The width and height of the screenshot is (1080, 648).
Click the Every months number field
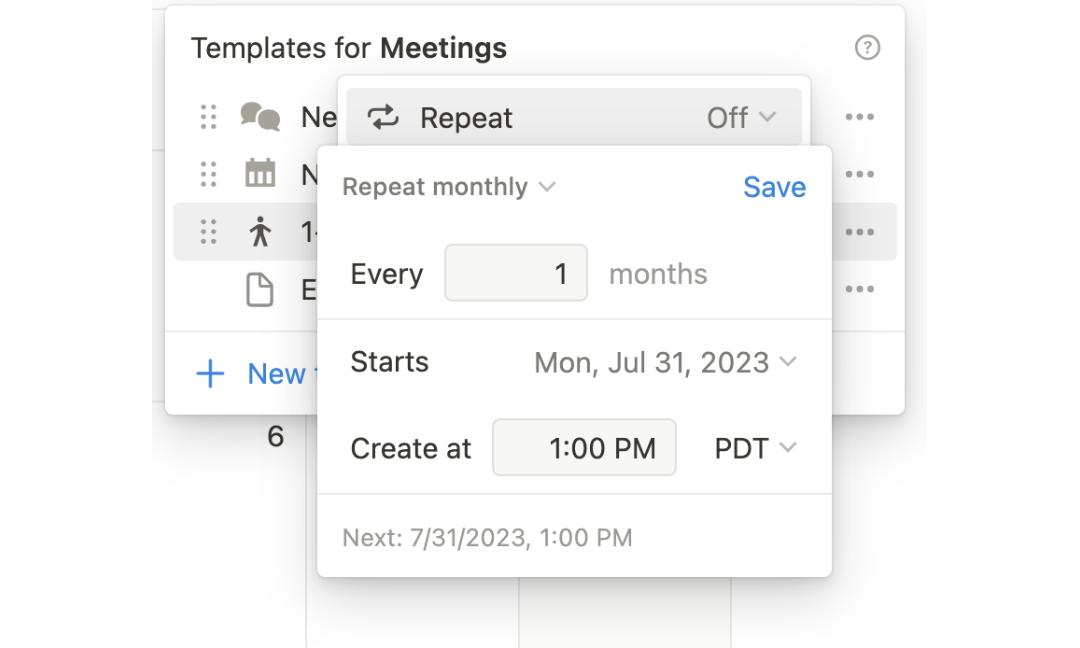point(516,273)
